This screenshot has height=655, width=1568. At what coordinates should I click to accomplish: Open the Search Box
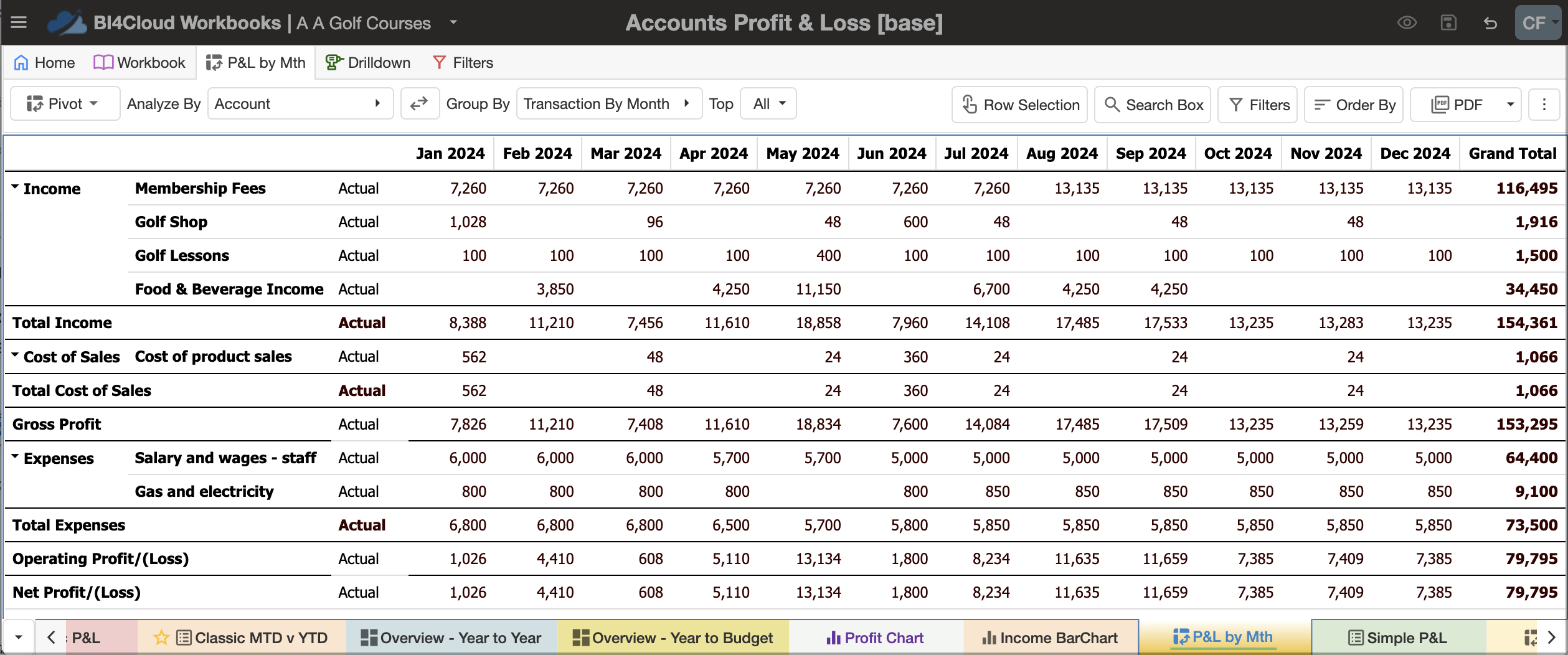pyautogui.click(x=1153, y=105)
